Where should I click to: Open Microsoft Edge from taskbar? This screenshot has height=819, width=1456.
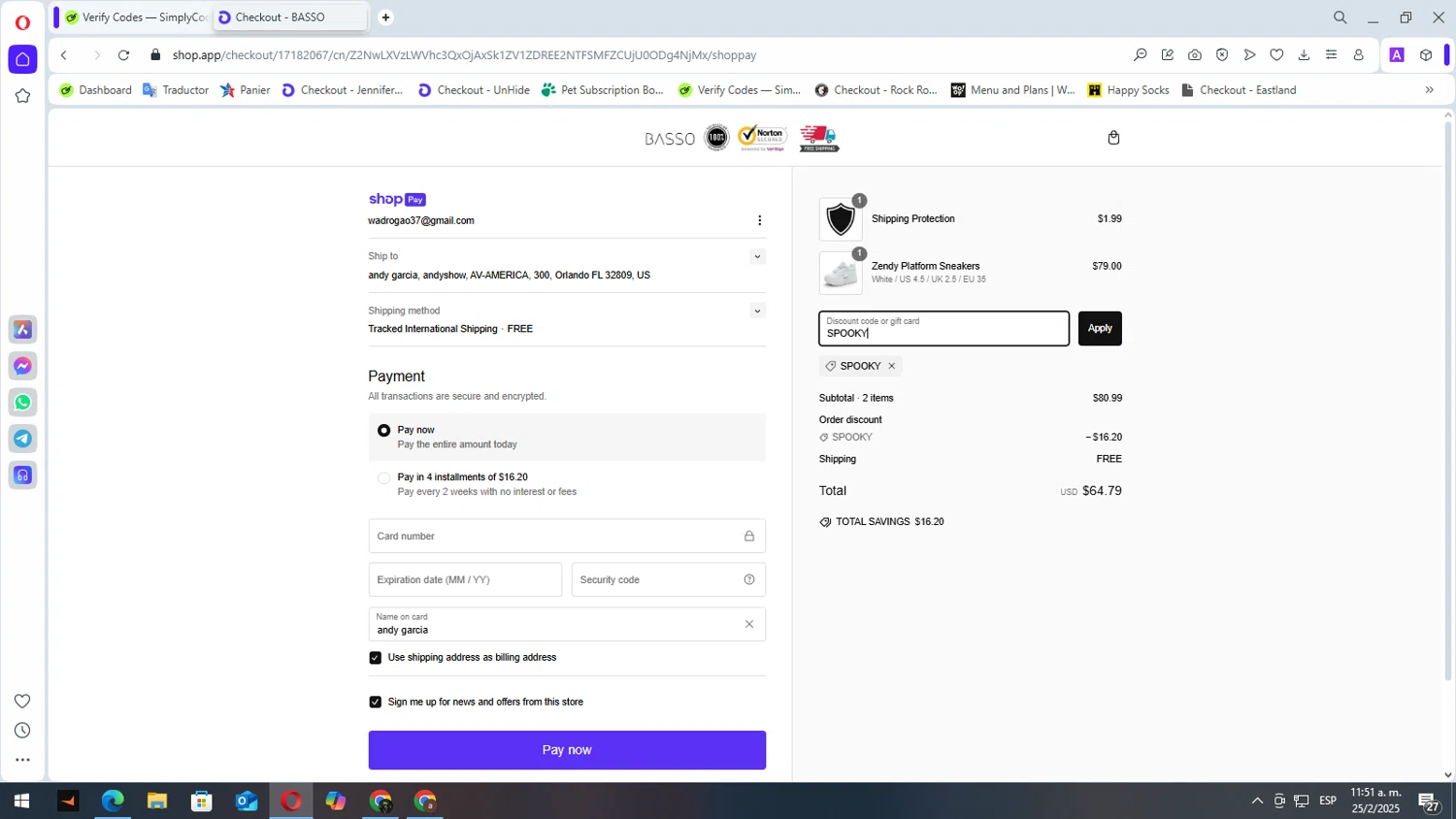[x=113, y=802]
